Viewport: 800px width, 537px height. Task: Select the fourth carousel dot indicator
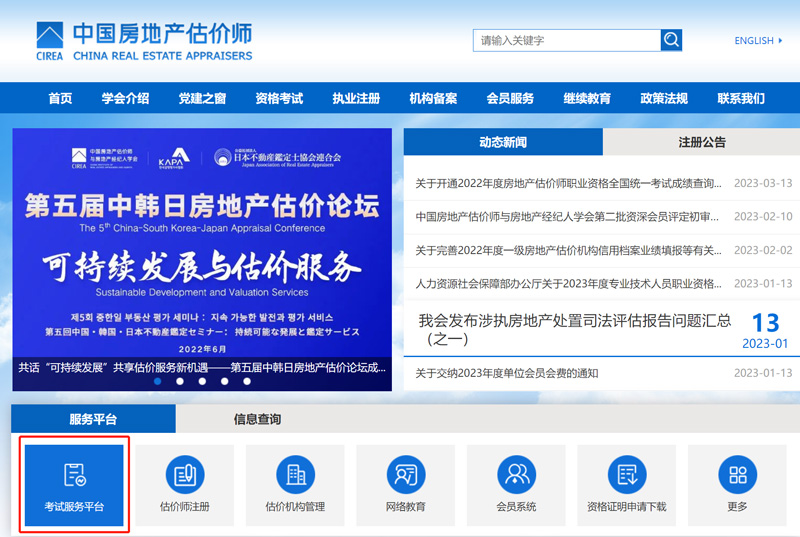pyautogui.click(x=224, y=381)
